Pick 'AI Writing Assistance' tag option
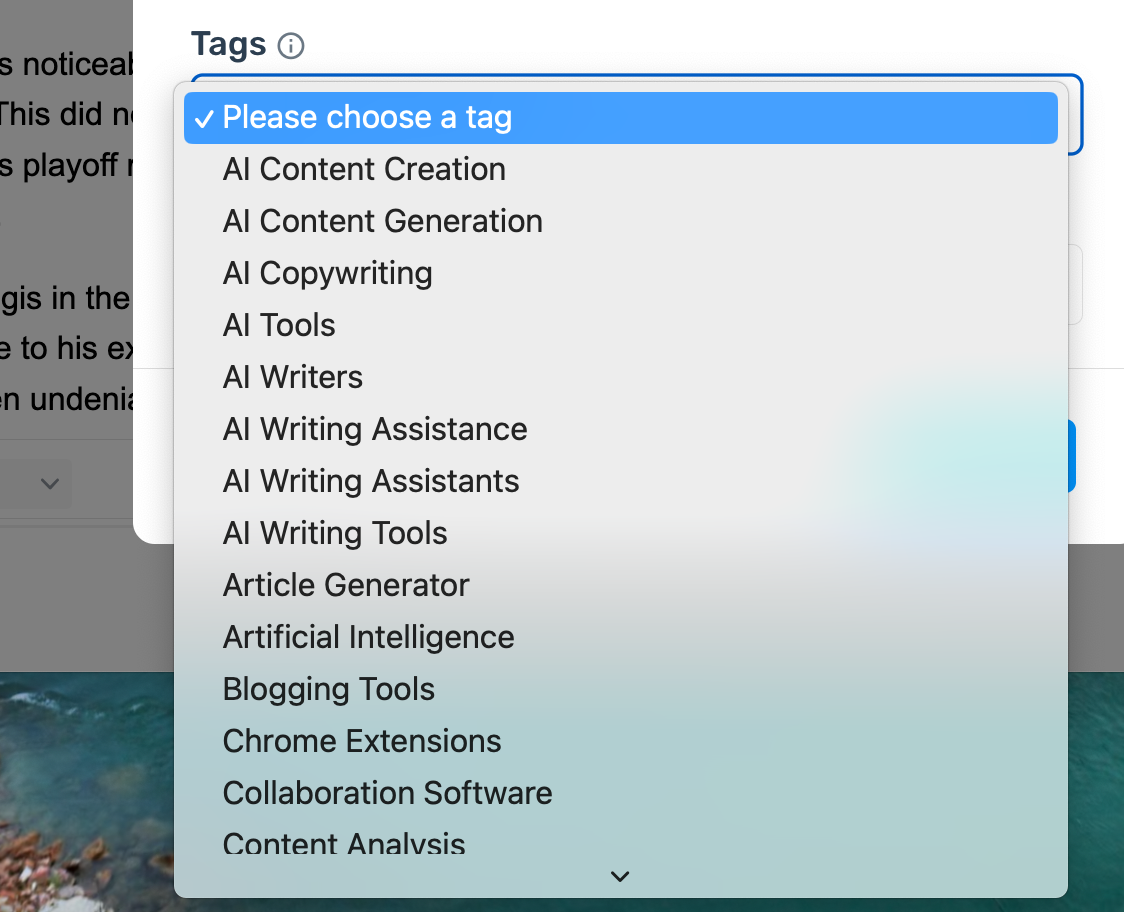 tap(375, 430)
